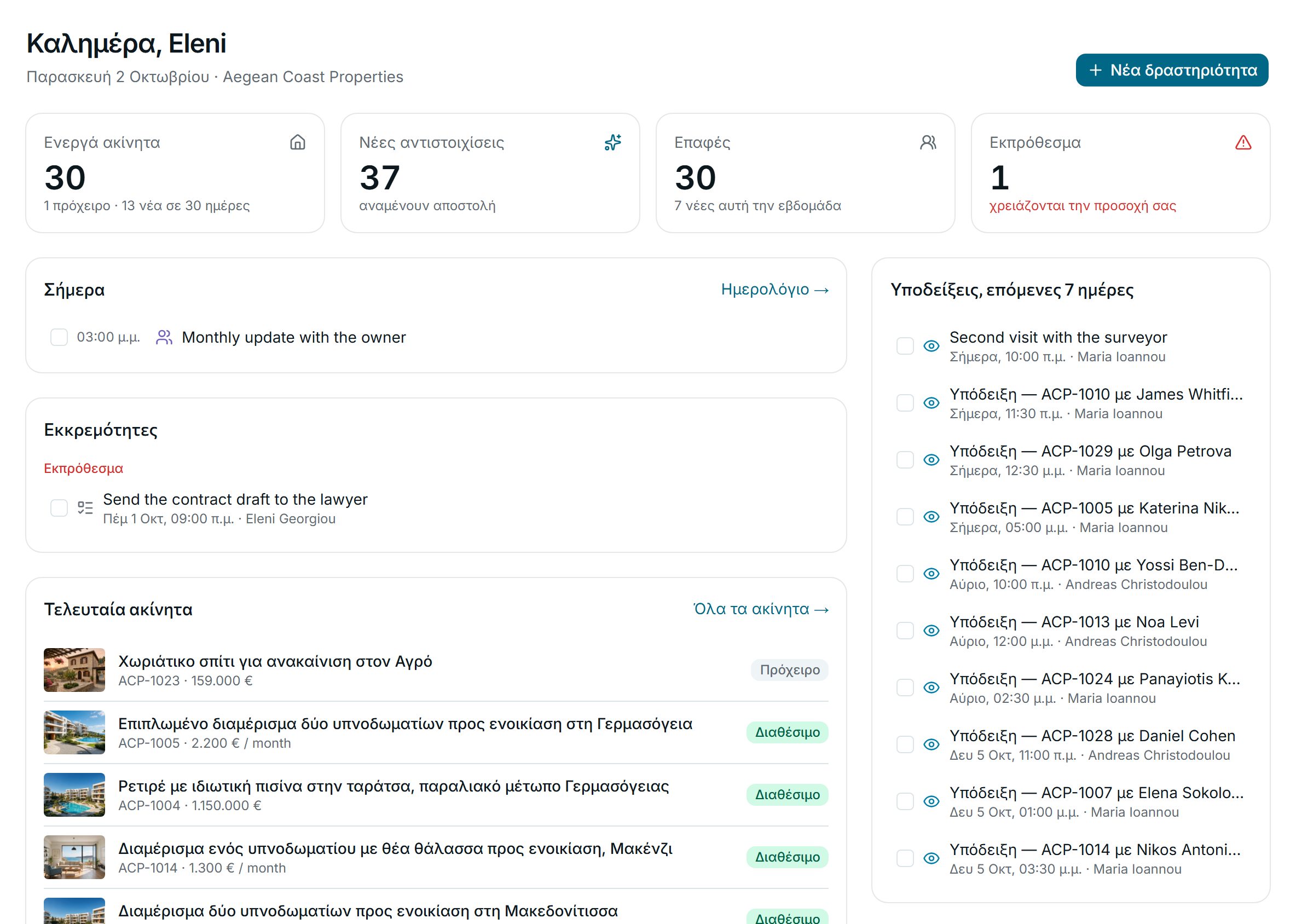The width and height of the screenshot is (1296, 924).
Task: Click eye icon for ACP-1024 Panayiotis showing
Action: coord(931,688)
